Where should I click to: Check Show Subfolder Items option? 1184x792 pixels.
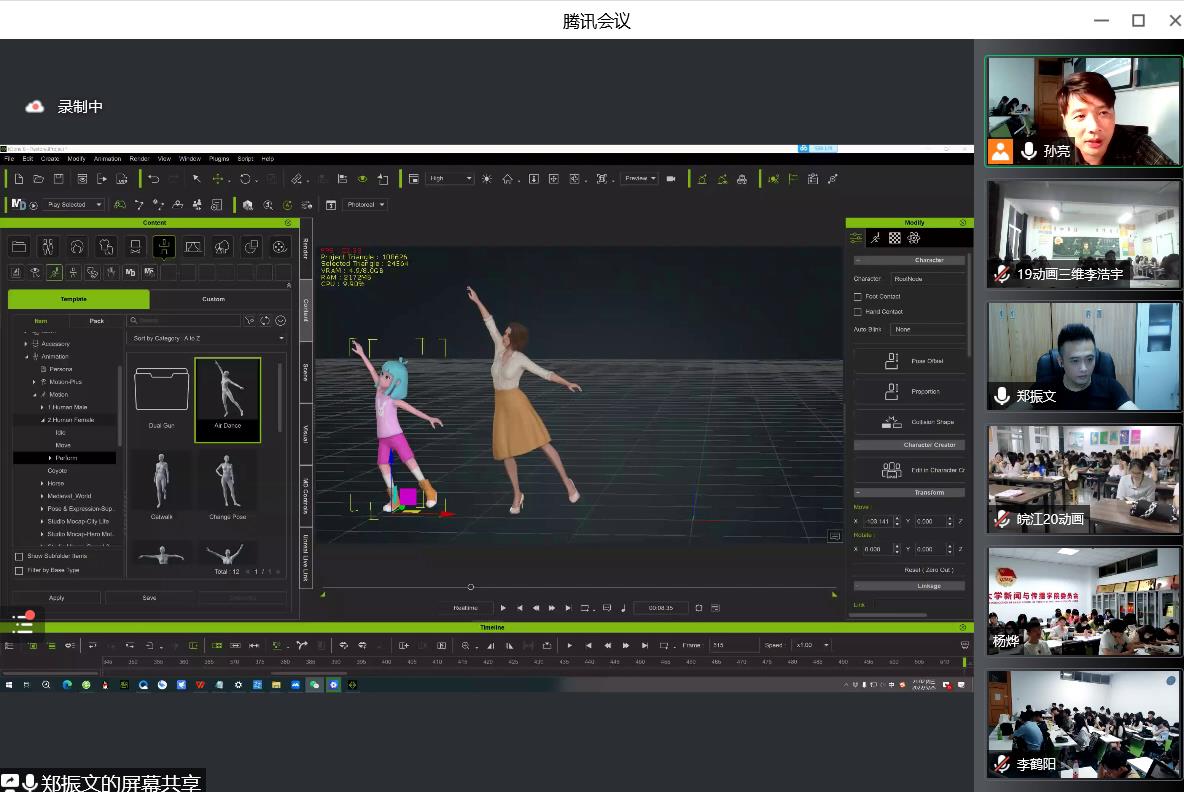(19, 556)
